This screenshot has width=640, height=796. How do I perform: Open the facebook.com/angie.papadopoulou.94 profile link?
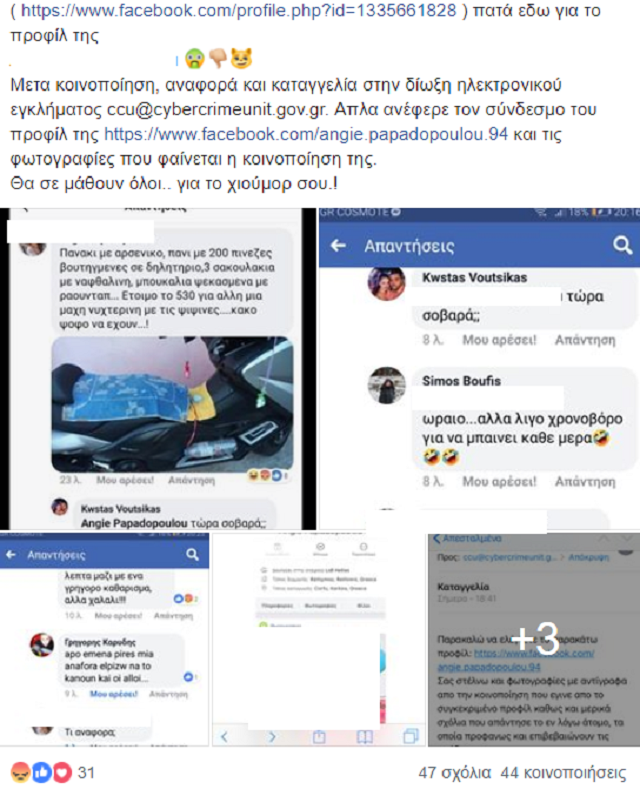click(306, 134)
